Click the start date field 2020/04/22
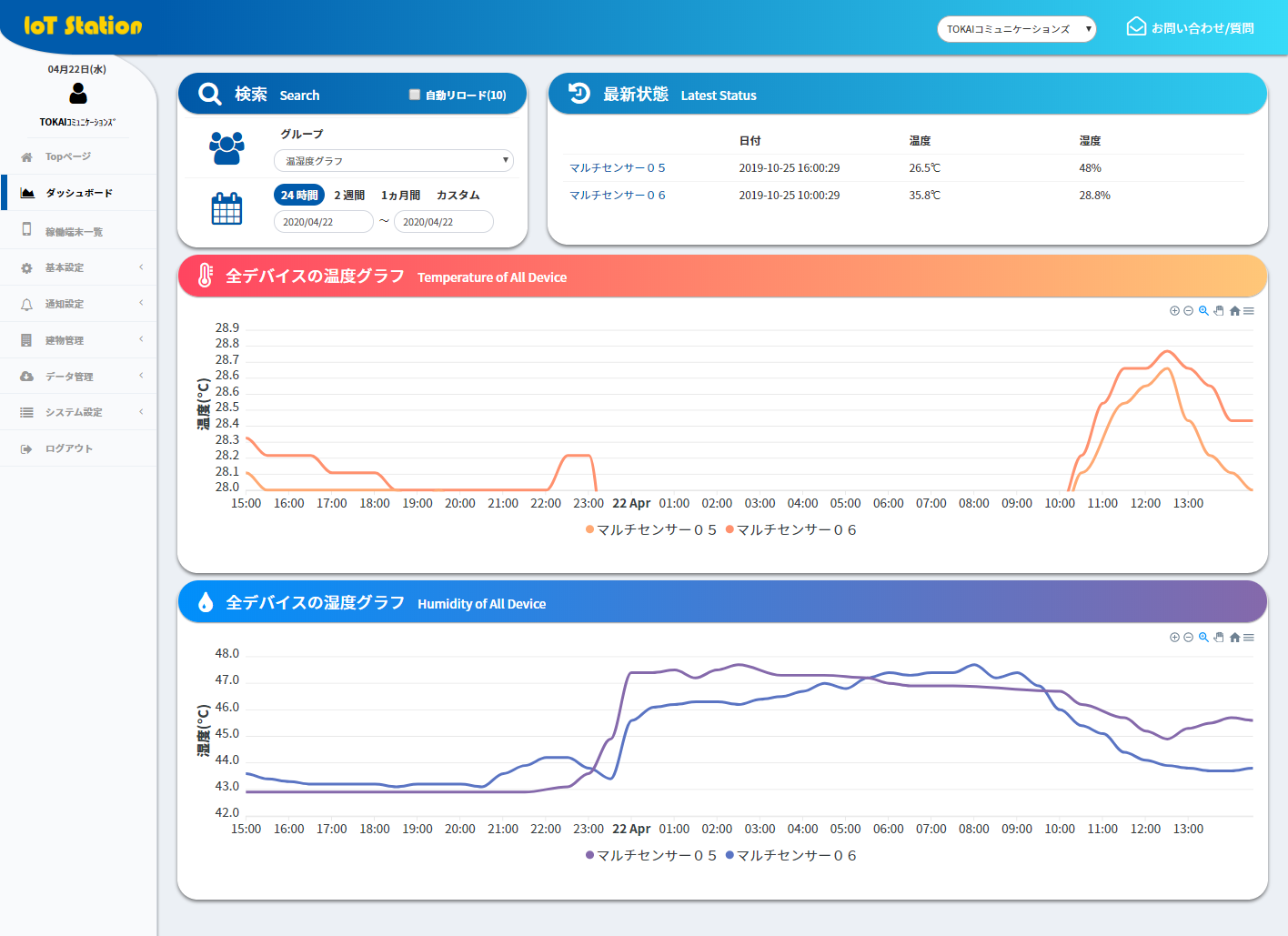The image size is (1288, 936). pyautogui.click(x=324, y=222)
